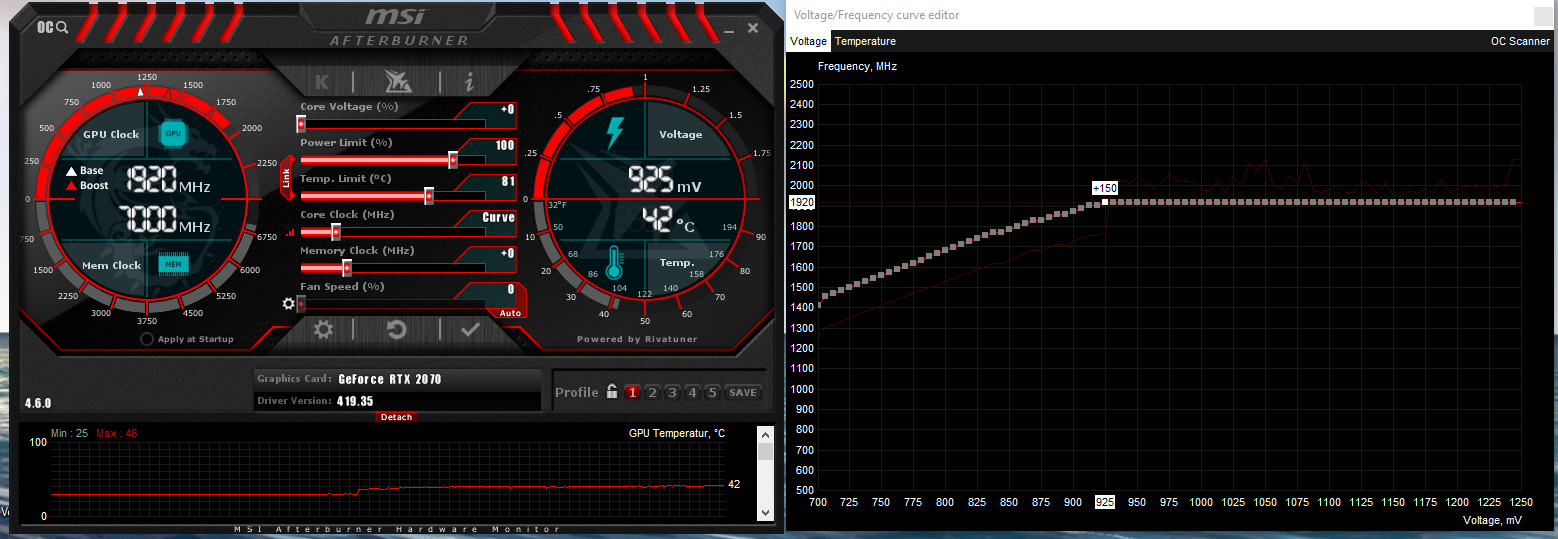Click the driver version 419.35 text
This screenshot has width=1558, height=539.
(x=355, y=400)
